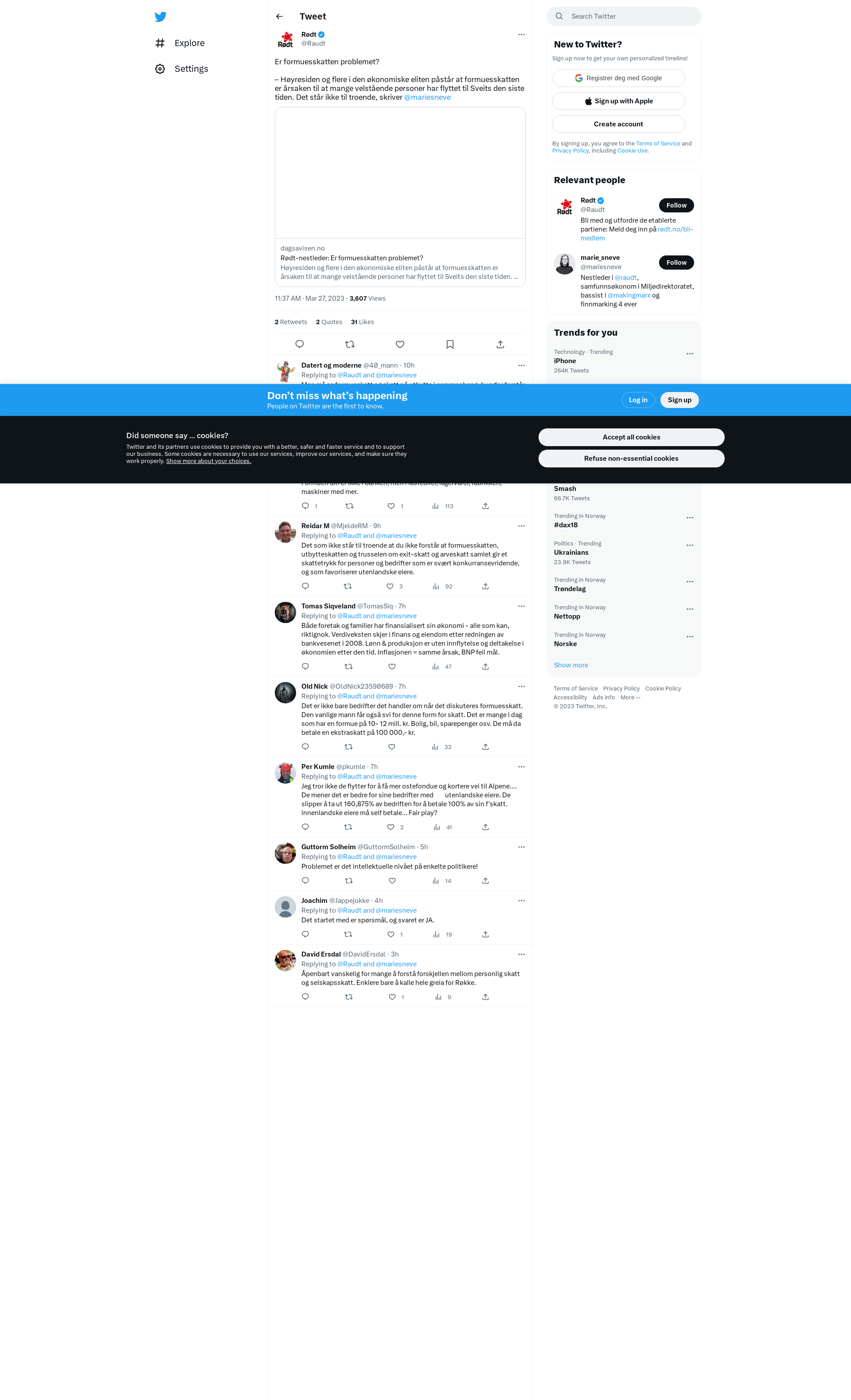Click the Twitter bird logo
Viewport: 851px width, 1400px height.
[160, 16]
